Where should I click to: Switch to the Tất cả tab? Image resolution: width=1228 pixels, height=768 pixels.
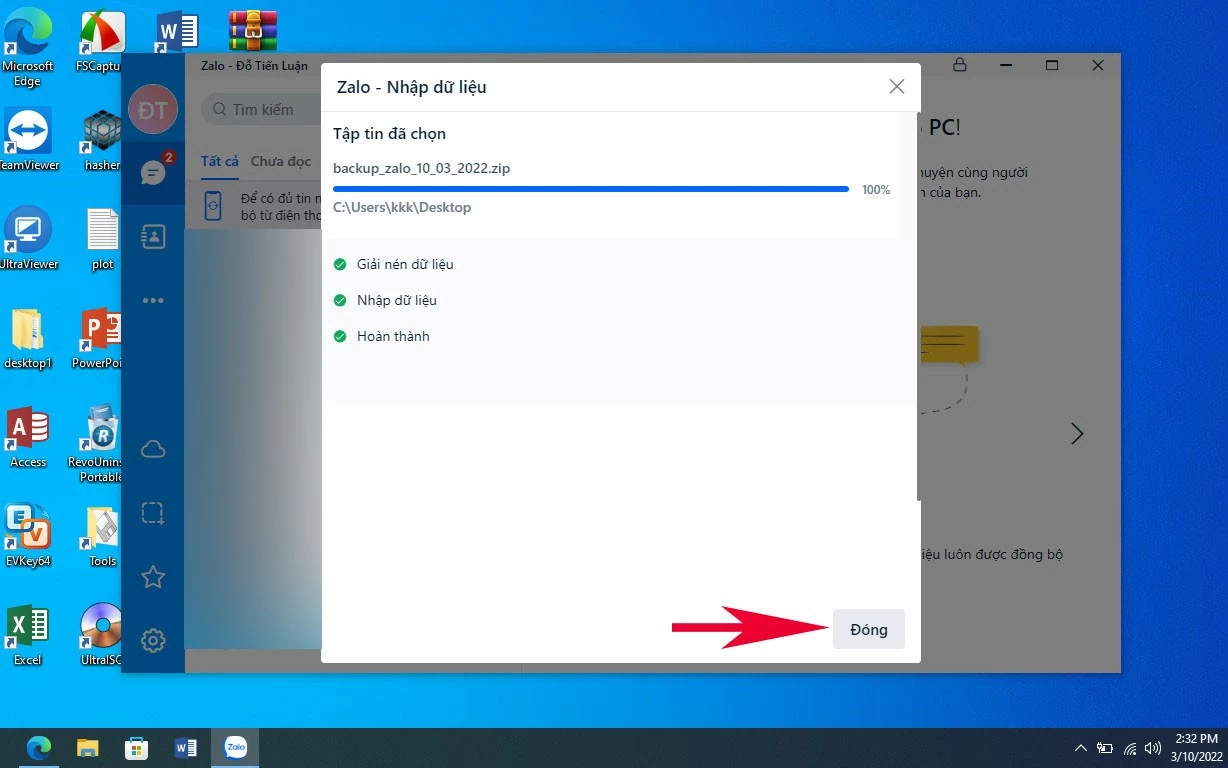tap(219, 161)
